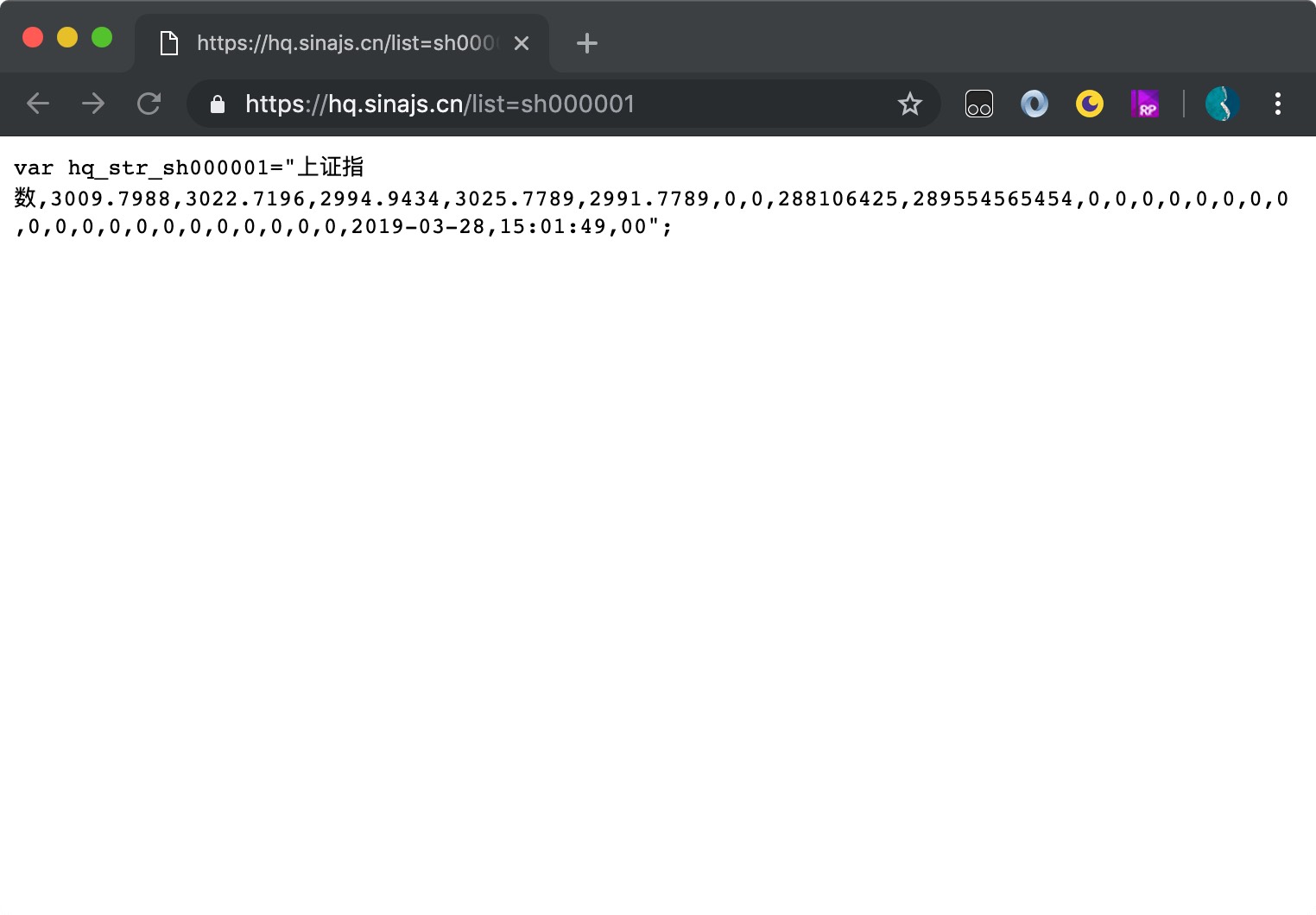The image size is (1316, 915).
Task: Maximize the window with green button
Action: pos(102,37)
